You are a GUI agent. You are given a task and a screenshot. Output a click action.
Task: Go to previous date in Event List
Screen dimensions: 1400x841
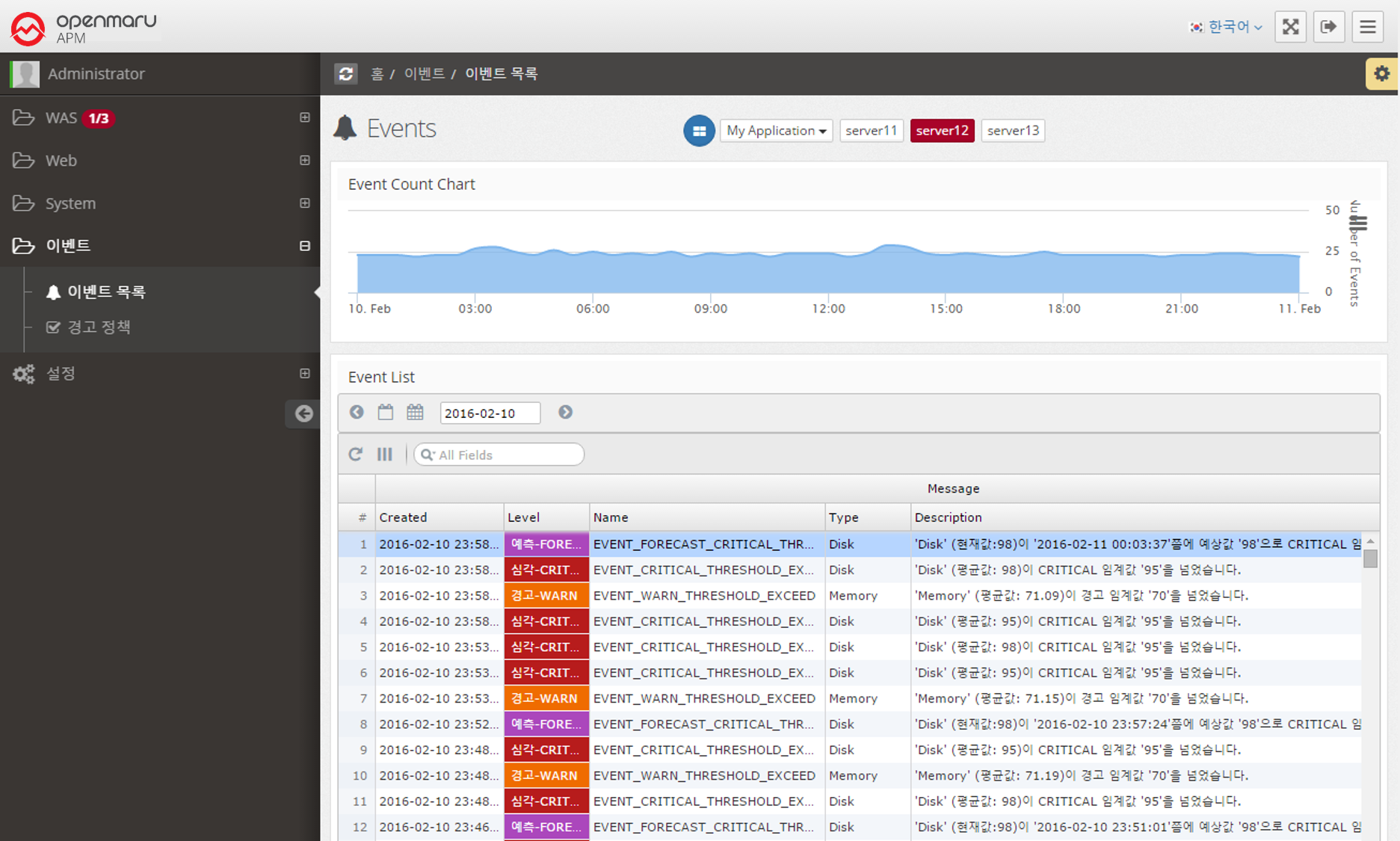tap(357, 413)
